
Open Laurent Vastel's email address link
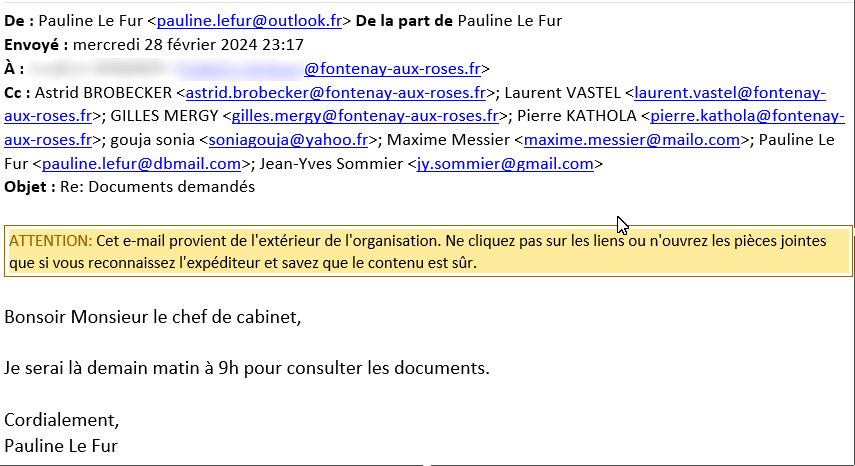pyautogui.click(x=729, y=93)
